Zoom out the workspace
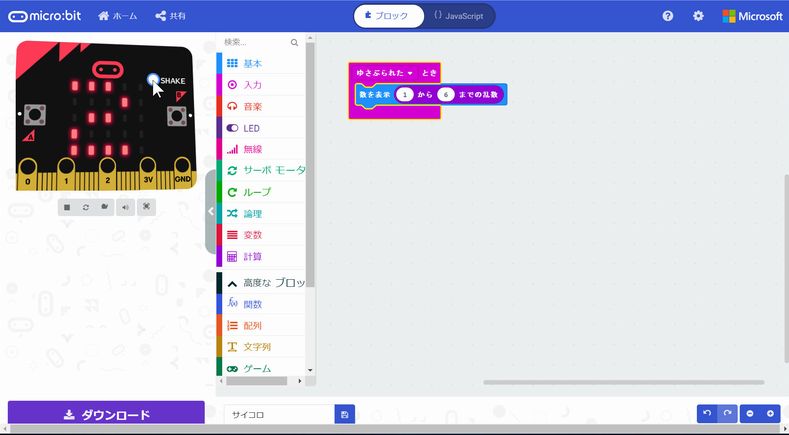The height and width of the screenshot is (435, 789). pos(750,414)
